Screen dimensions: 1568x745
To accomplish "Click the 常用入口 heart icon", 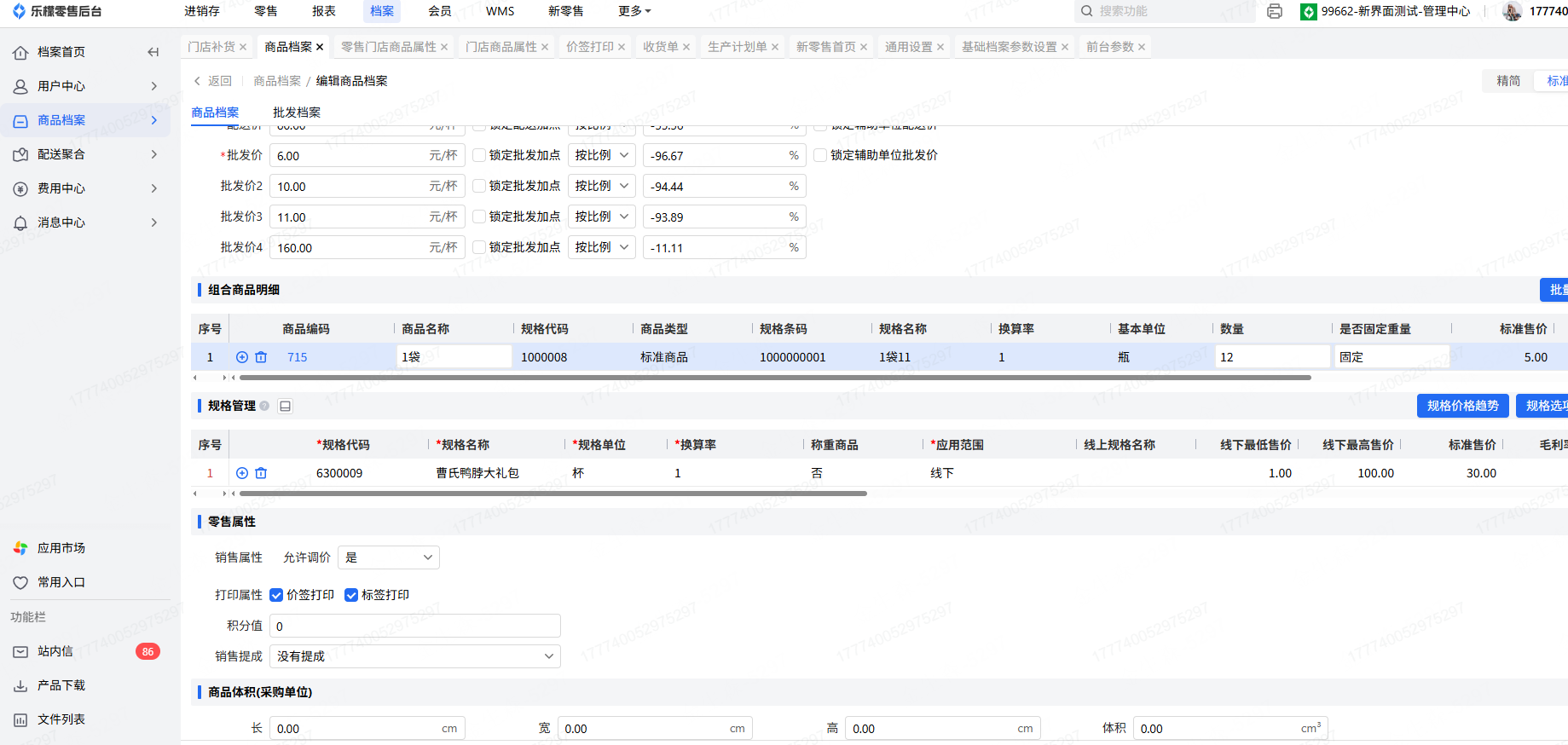I will 20,582.
